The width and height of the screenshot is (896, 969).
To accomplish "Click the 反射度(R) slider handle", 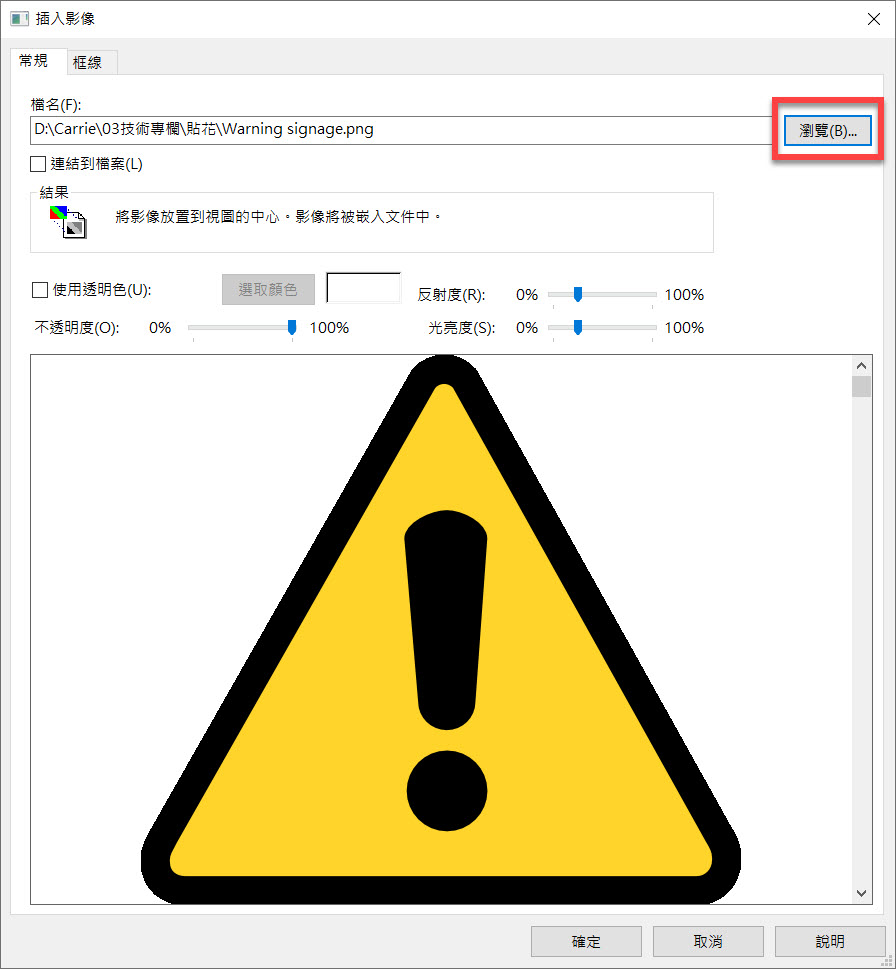I will point(578,294).
